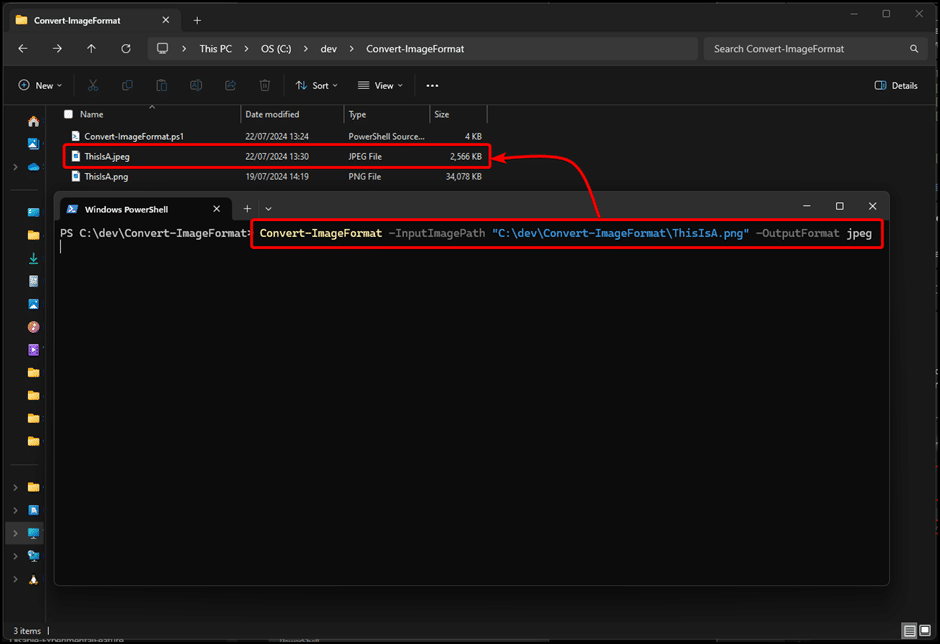940x644 pixels.
Task: Switch to large icons view in status bar
Action: pyautogui.click(x=925, y=630)
